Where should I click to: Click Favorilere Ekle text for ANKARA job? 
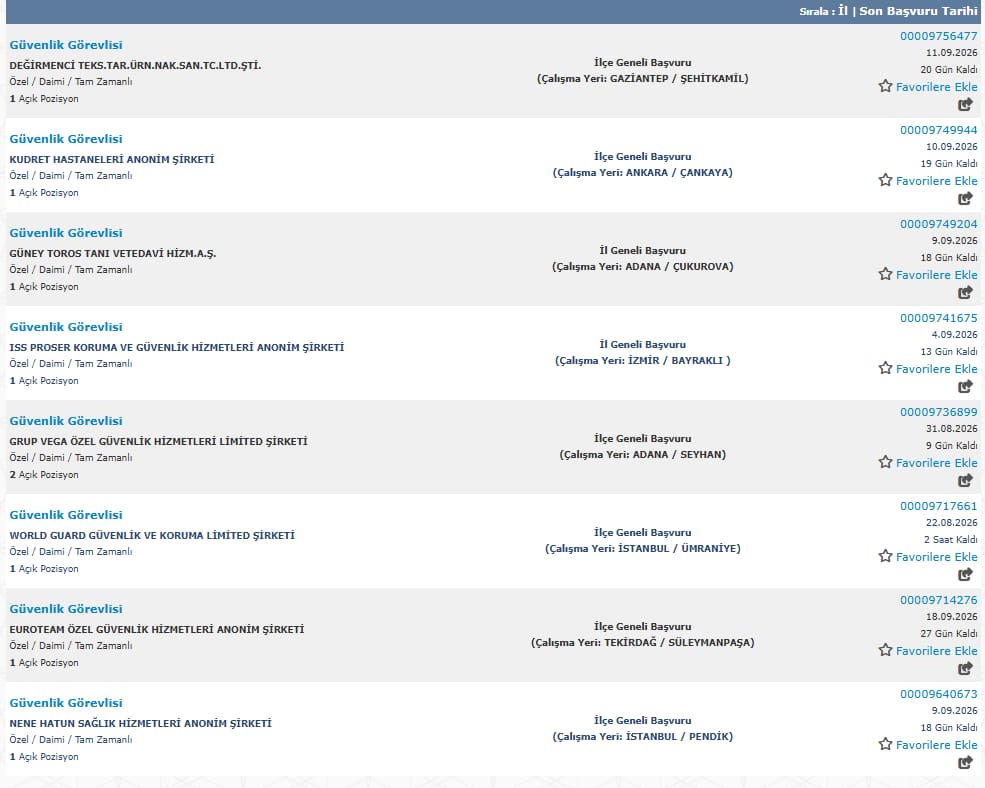[937, 181]
